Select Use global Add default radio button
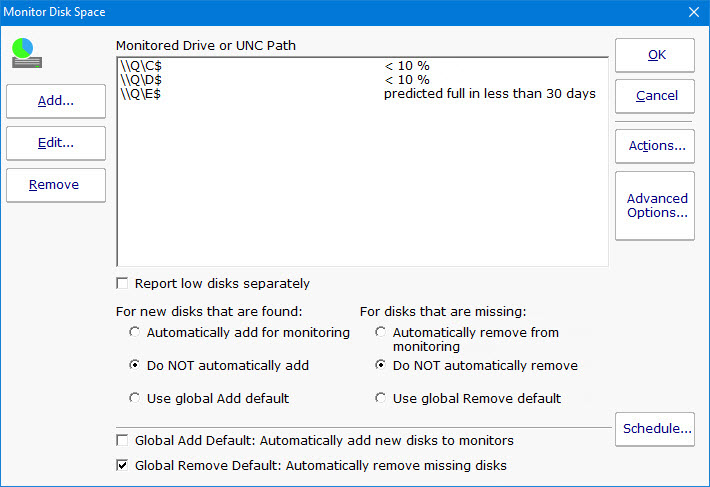 tap(135, 398)
